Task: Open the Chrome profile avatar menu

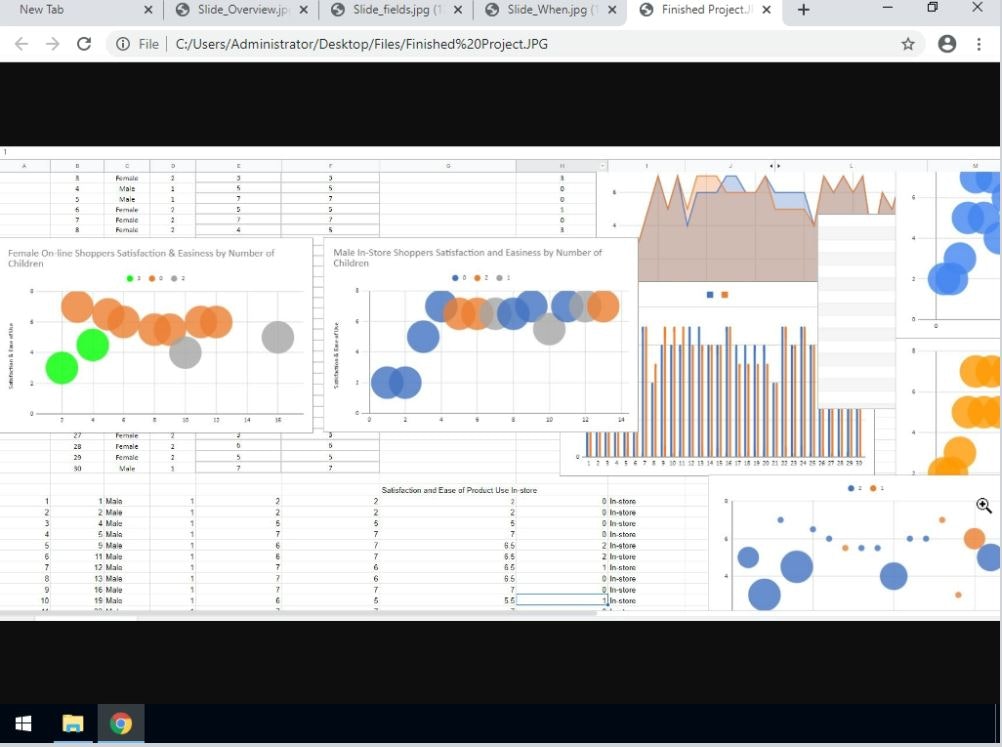Action: point(946,44)
